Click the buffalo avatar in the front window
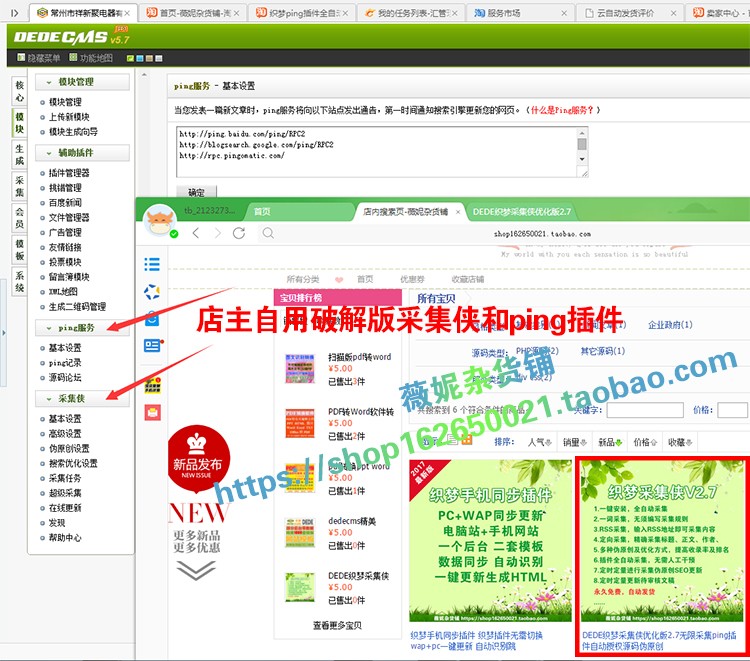 (x=160, y=220)
